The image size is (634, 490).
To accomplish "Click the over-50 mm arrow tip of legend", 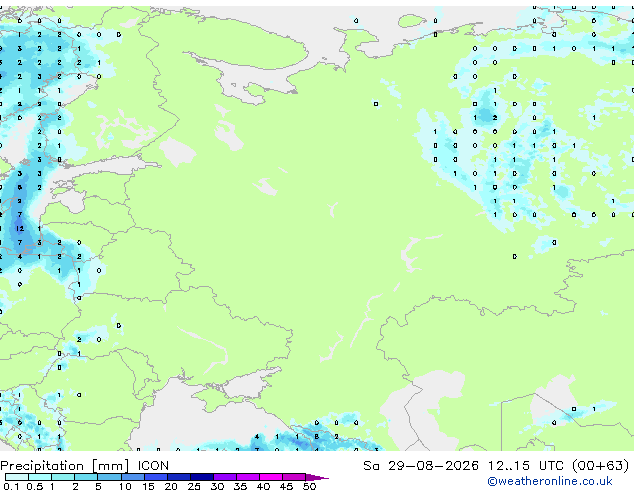I will 317,477.
